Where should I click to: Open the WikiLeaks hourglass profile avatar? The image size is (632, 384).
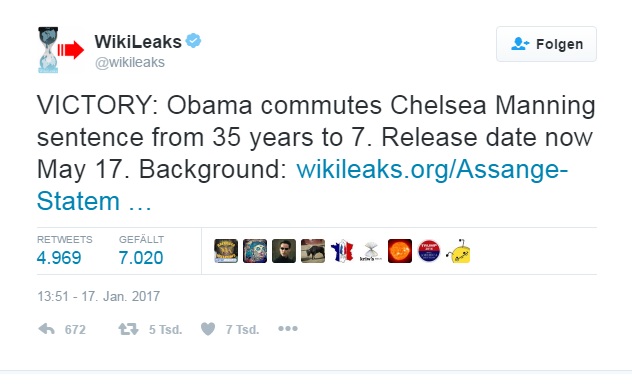60,50
